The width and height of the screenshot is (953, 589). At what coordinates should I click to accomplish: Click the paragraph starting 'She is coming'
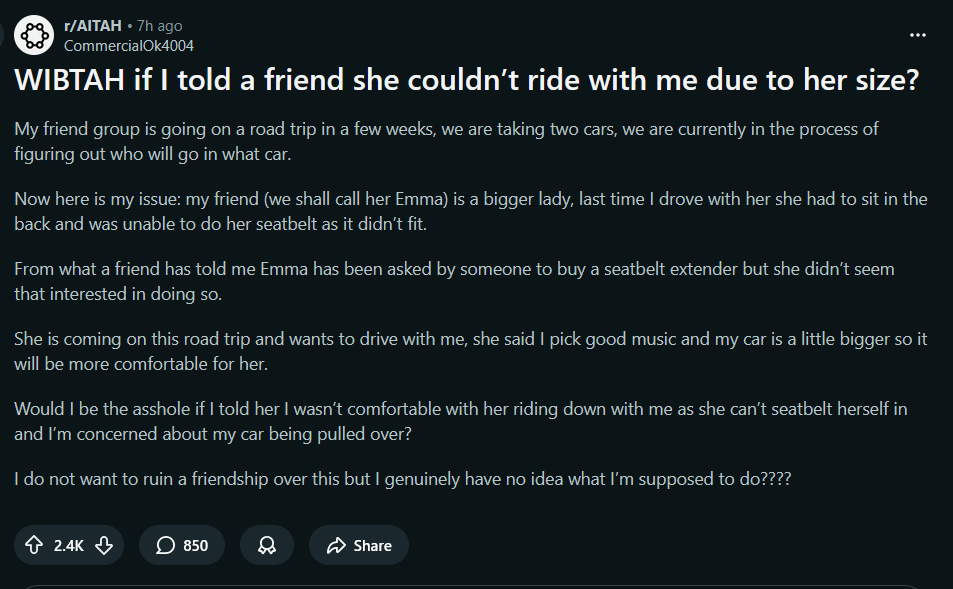coord(470,351)
